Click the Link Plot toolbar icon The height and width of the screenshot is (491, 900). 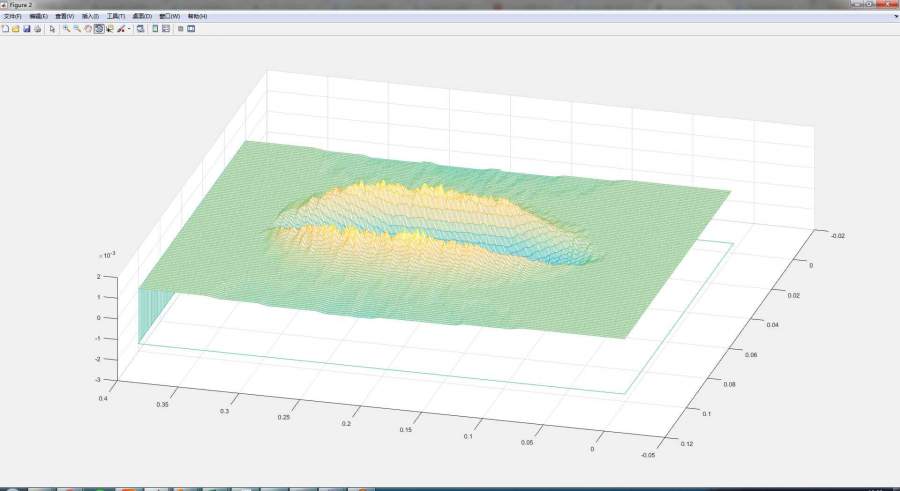pyautogui.click(x=140, y=29)
